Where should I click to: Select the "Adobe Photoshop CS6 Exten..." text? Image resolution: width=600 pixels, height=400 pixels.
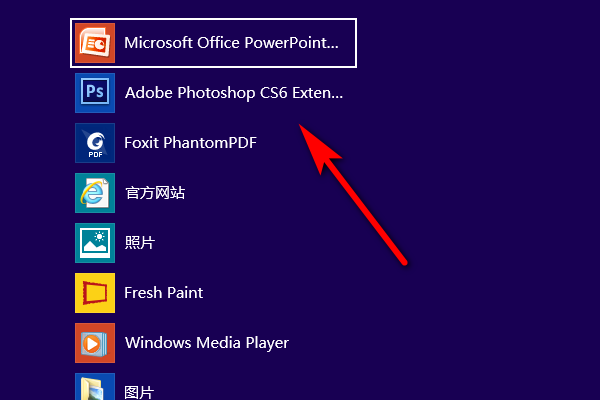[233, 93]
